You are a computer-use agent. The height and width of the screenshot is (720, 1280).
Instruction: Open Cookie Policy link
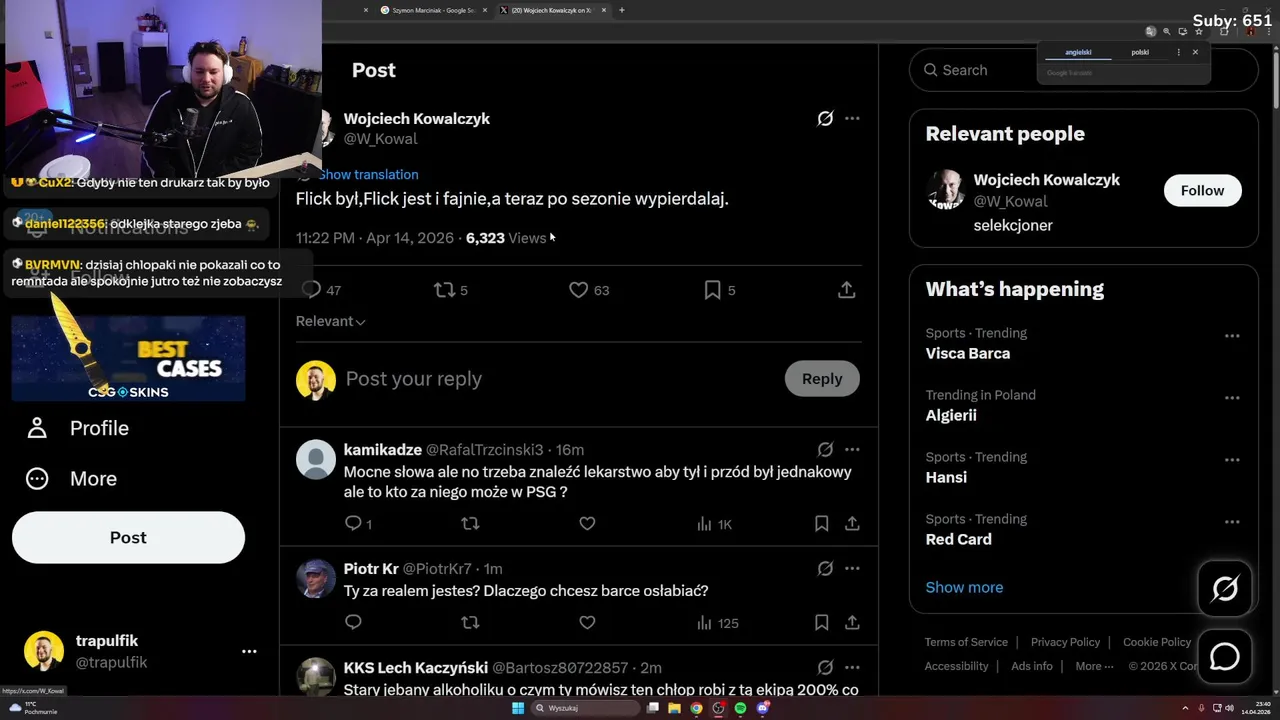point(1157,642)
